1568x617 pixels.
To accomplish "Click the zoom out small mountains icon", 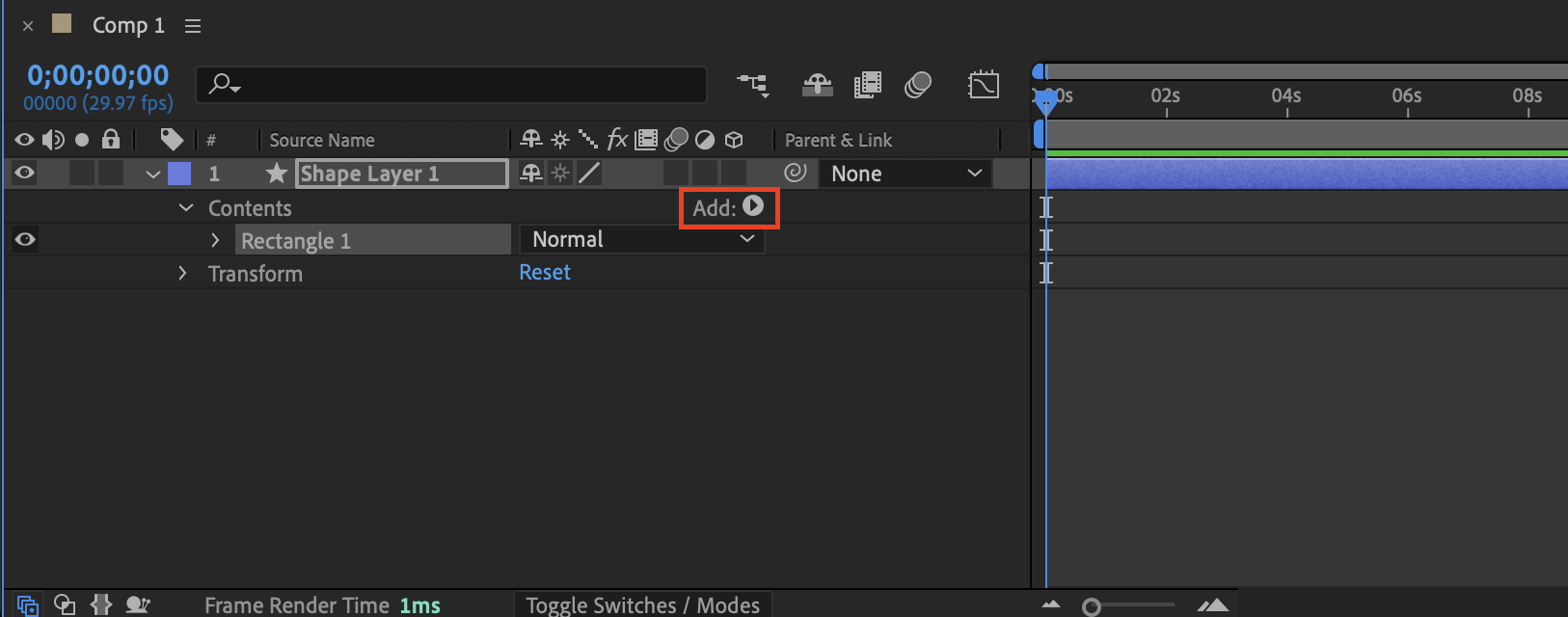I will click(1051, 605).
